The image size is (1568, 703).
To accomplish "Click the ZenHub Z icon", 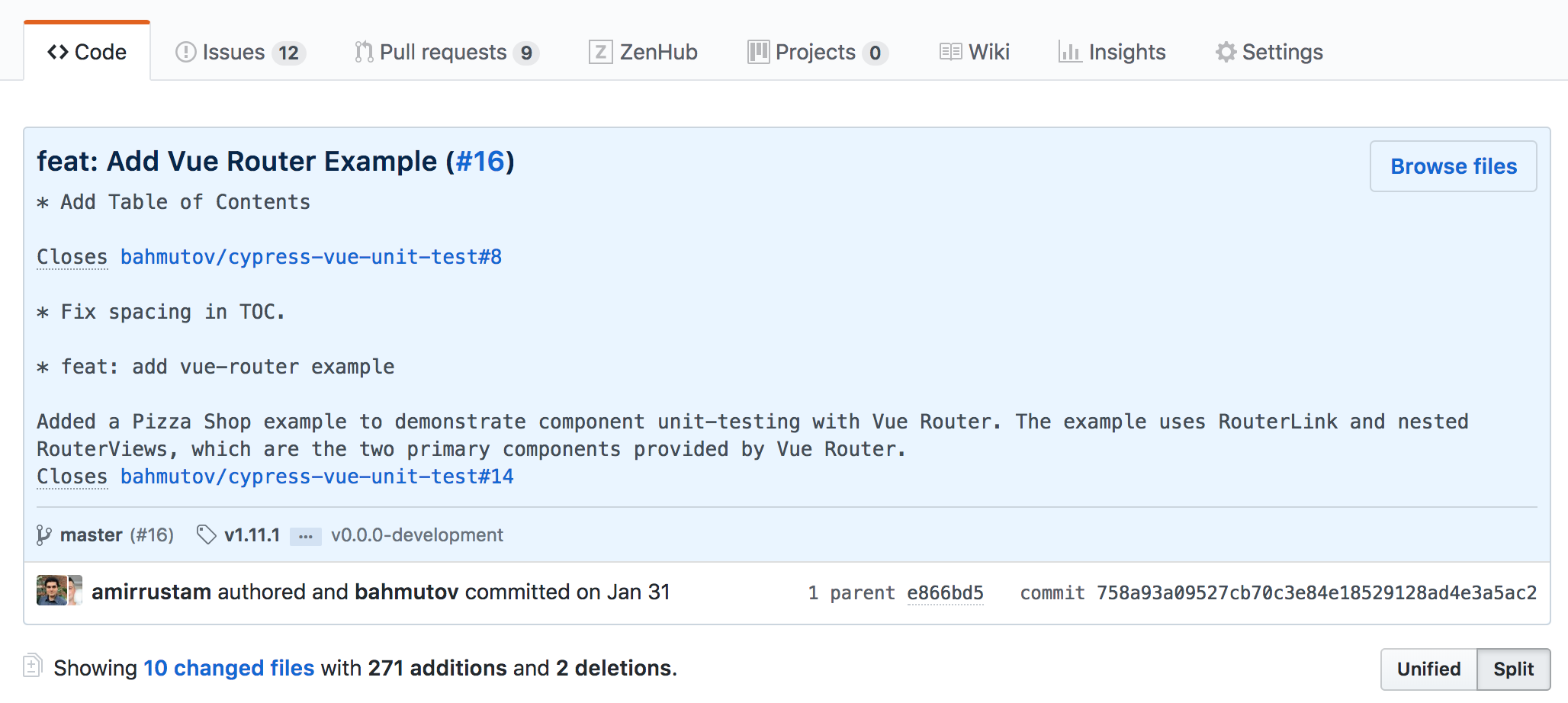I will (x=601, y=52).
